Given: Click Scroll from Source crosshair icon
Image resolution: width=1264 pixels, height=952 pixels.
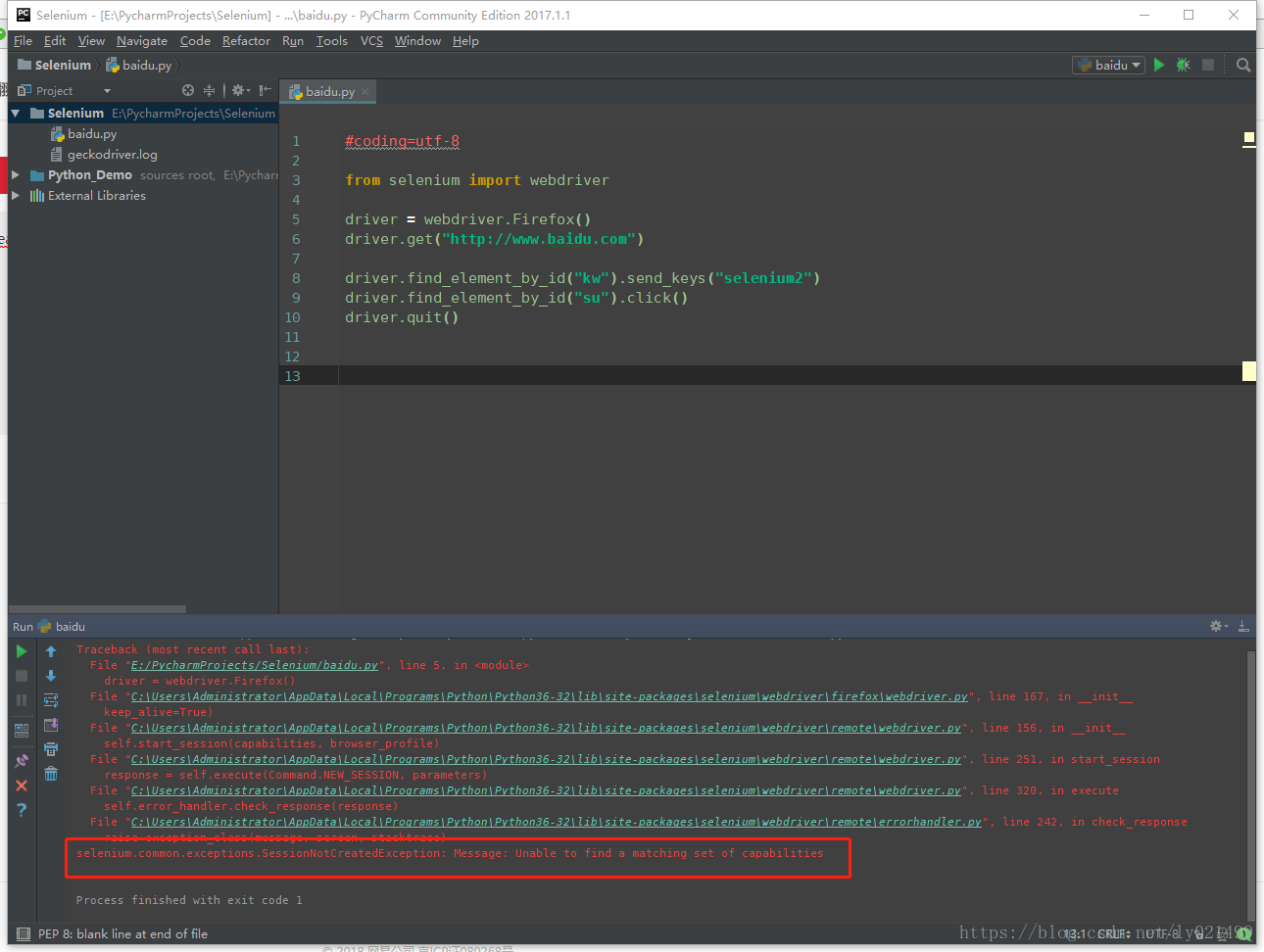Looking at the screenshot, I should coord(188,90).
